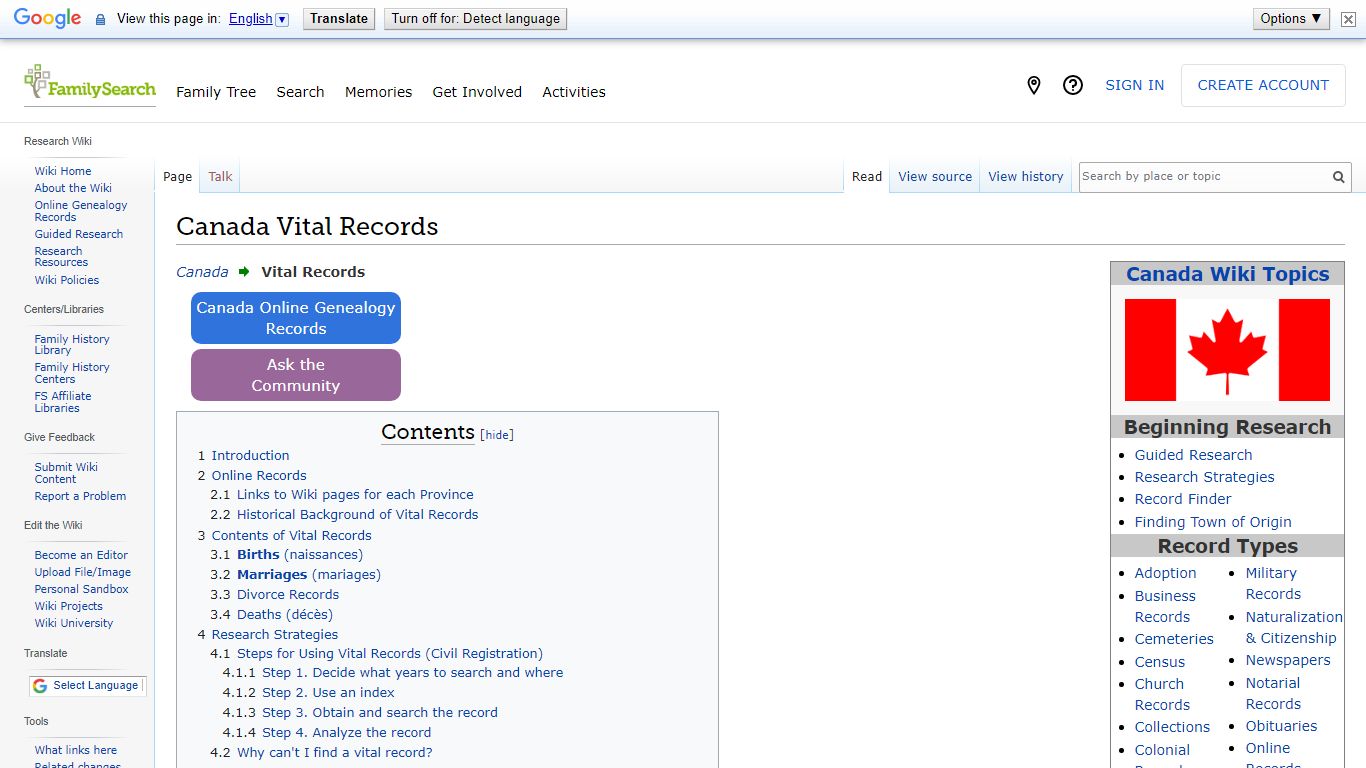The height and width of the screenshot is (768, 1366).
Task: Open Research Resources sidebar link
Action: tap(61, 257)
